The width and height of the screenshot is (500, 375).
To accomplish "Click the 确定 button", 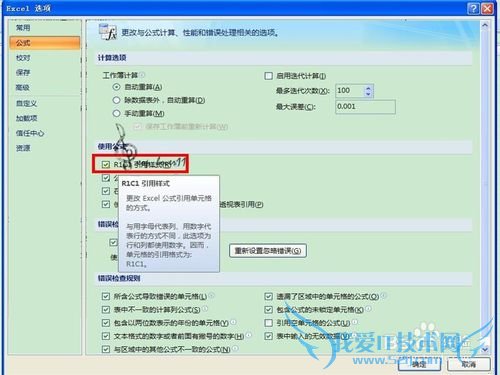I will [419, 364].
